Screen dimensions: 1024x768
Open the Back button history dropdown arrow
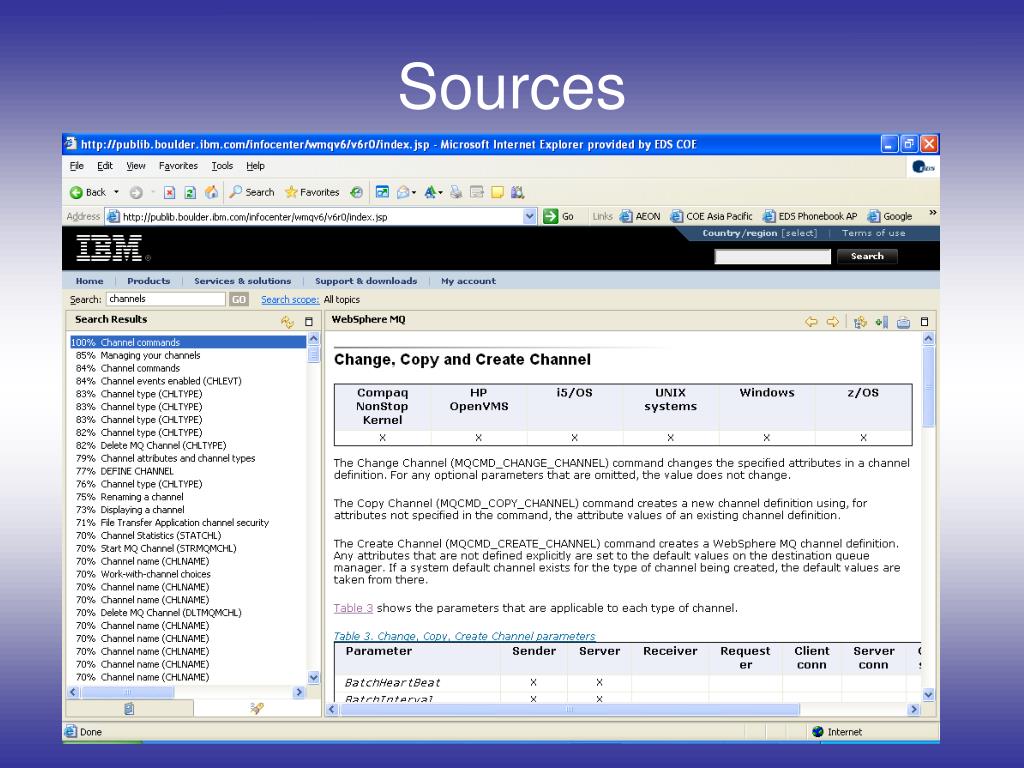pos(116,193)
